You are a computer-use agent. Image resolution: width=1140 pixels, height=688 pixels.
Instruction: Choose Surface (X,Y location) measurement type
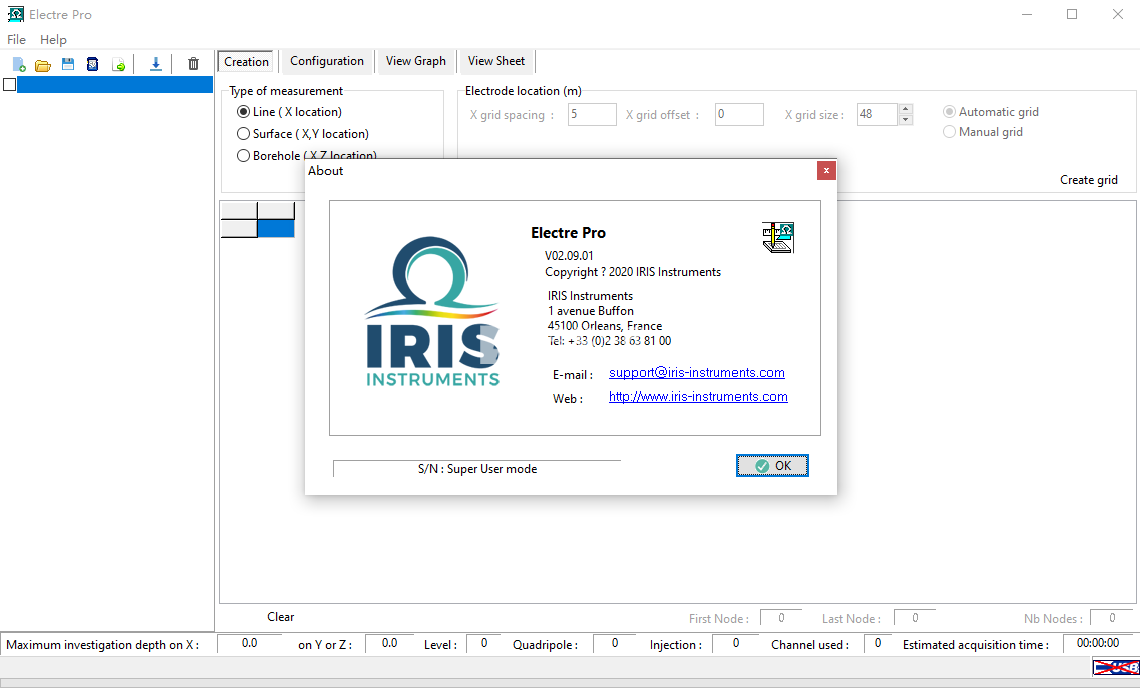pyautogui.click(x=243, y=134)
